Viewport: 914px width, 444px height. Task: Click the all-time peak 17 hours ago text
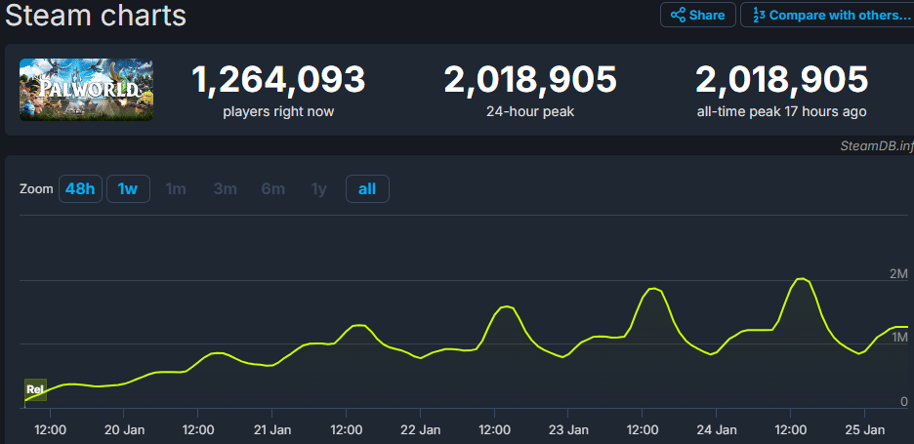pyautogui.click(x=781, y=112)
